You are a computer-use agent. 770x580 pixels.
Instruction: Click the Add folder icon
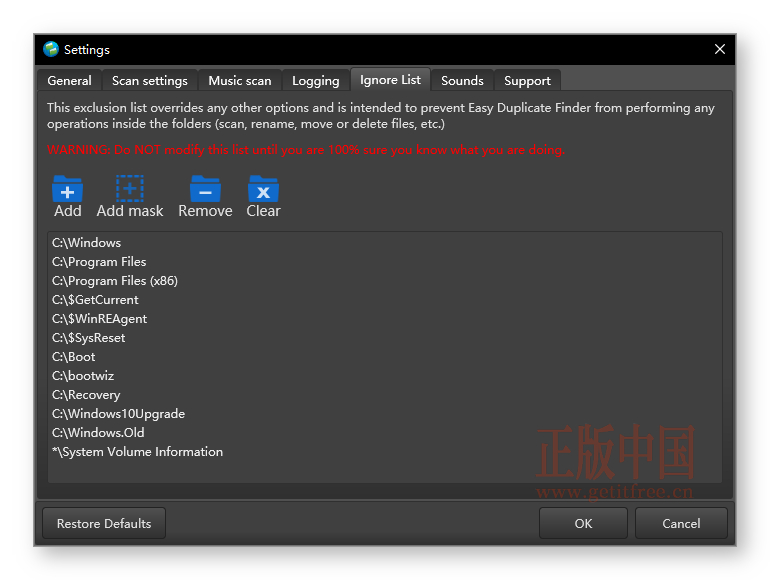point(67,189)
